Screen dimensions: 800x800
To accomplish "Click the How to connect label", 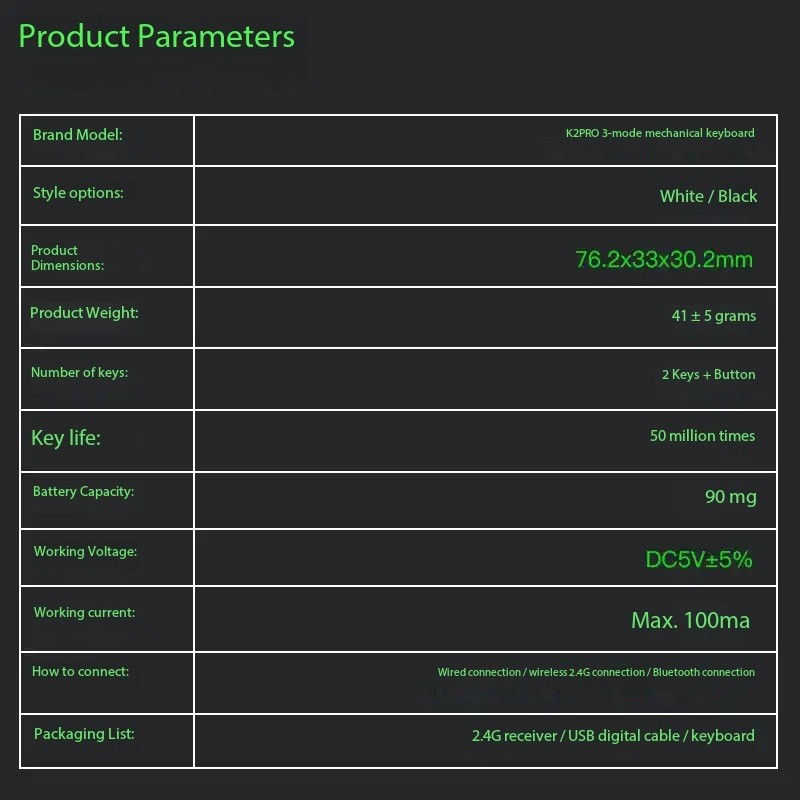I will coord(80,672).
